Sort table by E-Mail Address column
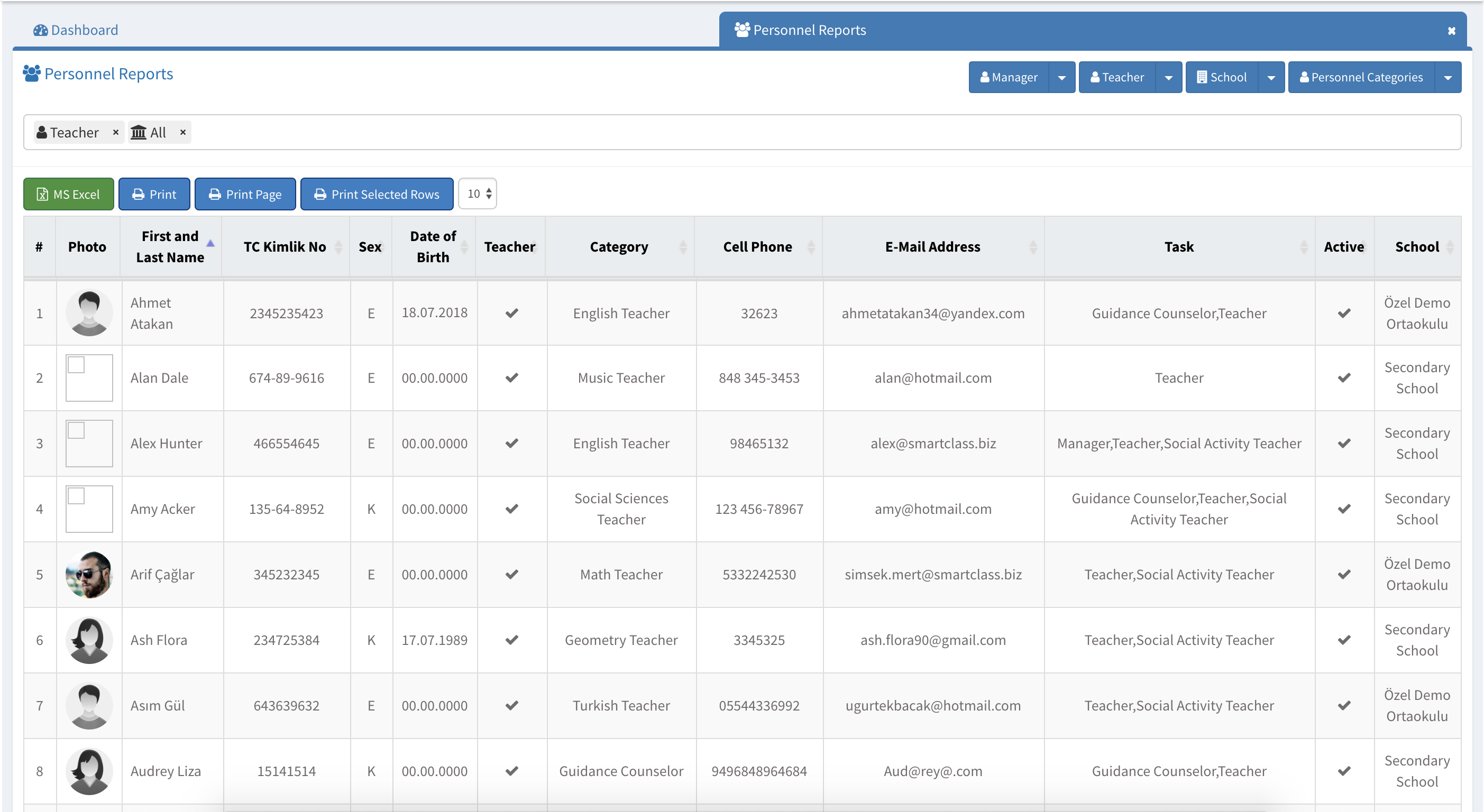The image size is (1484, 812). (933, 247)
